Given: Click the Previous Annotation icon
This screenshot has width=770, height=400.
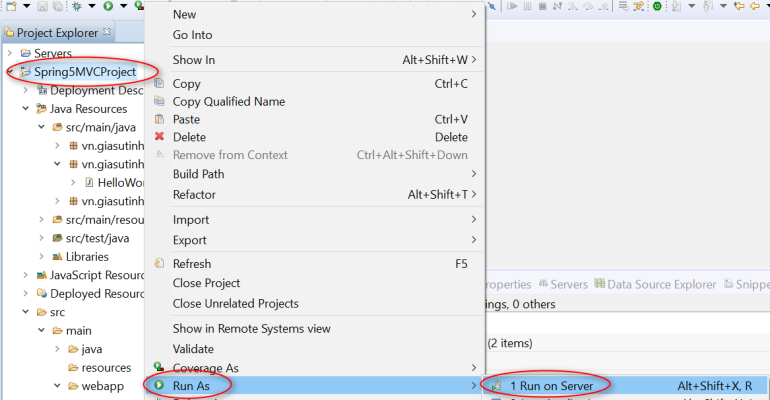Looking at the screenshot, I should (x=708, y=6).
